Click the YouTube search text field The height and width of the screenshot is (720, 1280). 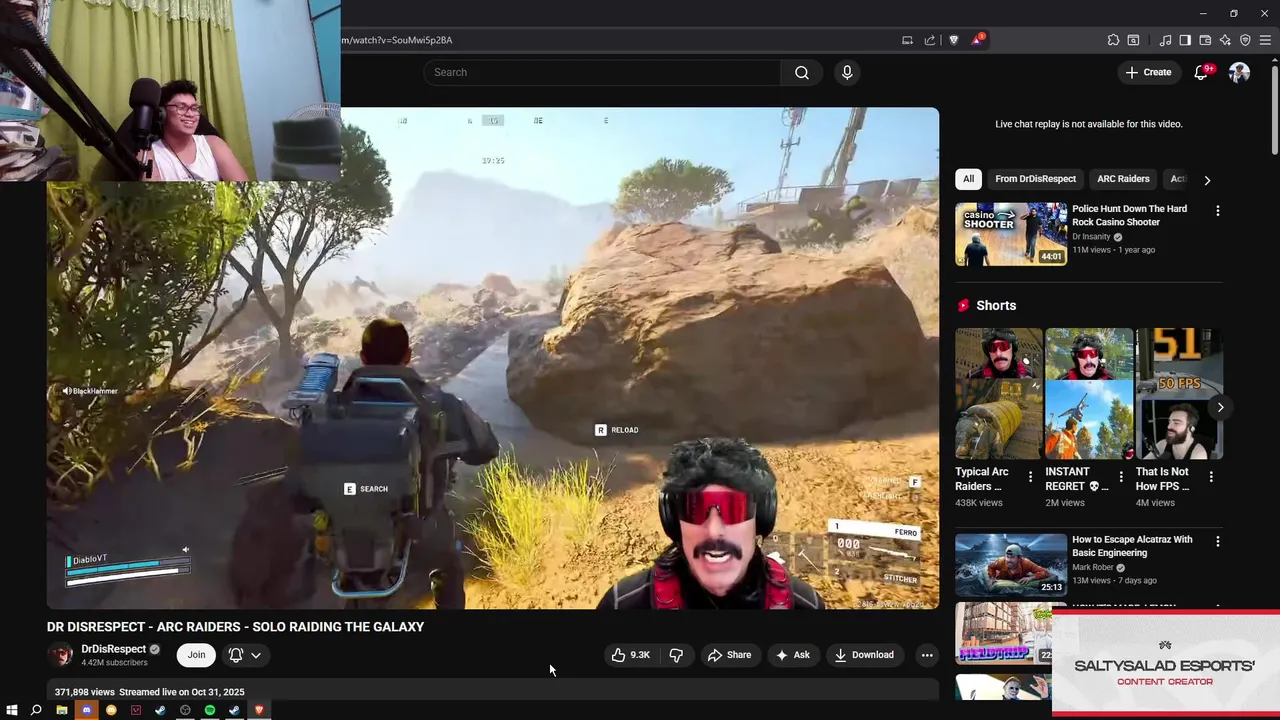(602, 72)
